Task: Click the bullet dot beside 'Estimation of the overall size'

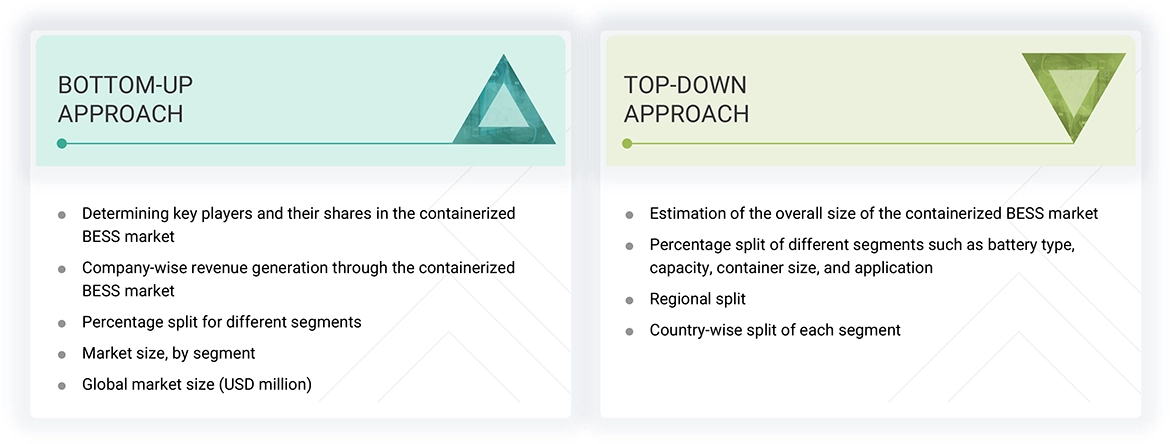Action: click(629, 214)
